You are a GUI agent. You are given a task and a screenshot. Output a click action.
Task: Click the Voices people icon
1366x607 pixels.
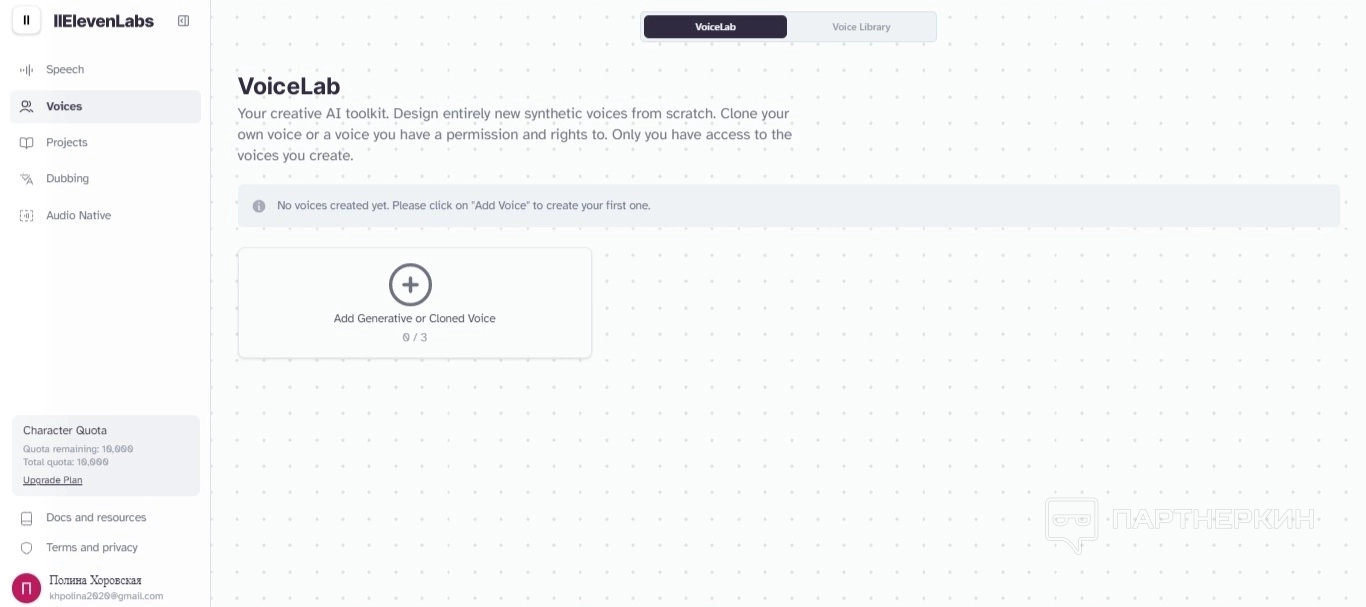(27, 106)
